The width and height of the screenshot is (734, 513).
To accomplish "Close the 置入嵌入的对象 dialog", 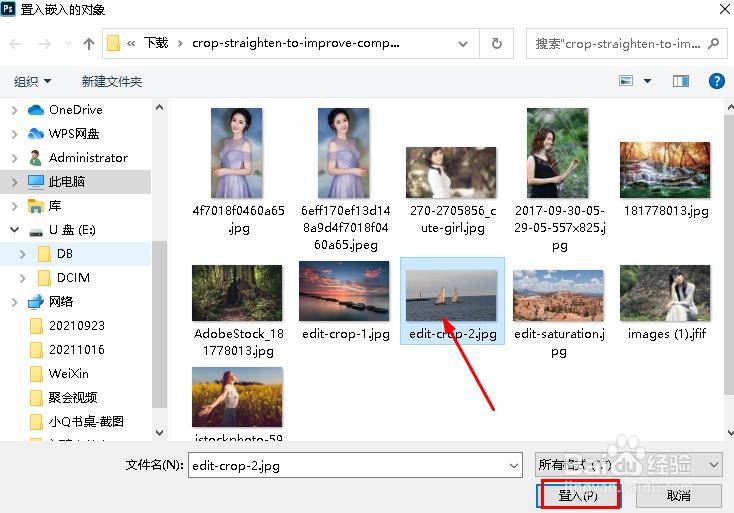I will coord(725,9).
